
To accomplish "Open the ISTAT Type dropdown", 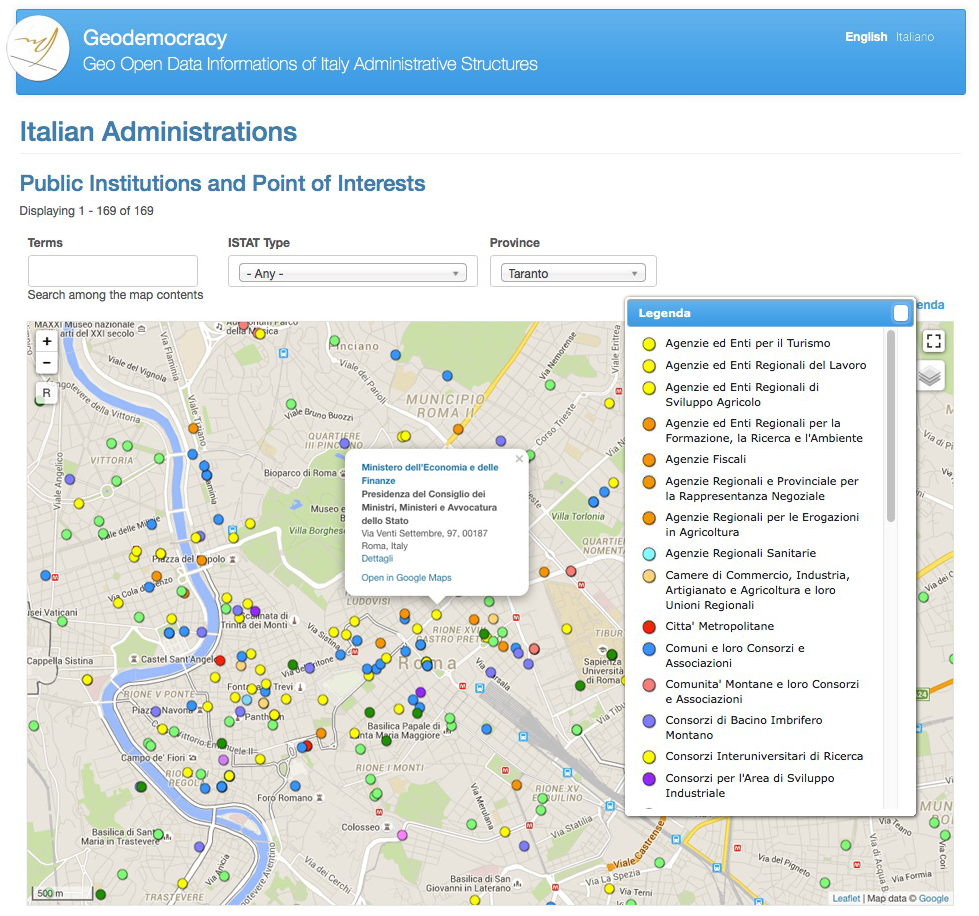I will (x=353, y=273).
